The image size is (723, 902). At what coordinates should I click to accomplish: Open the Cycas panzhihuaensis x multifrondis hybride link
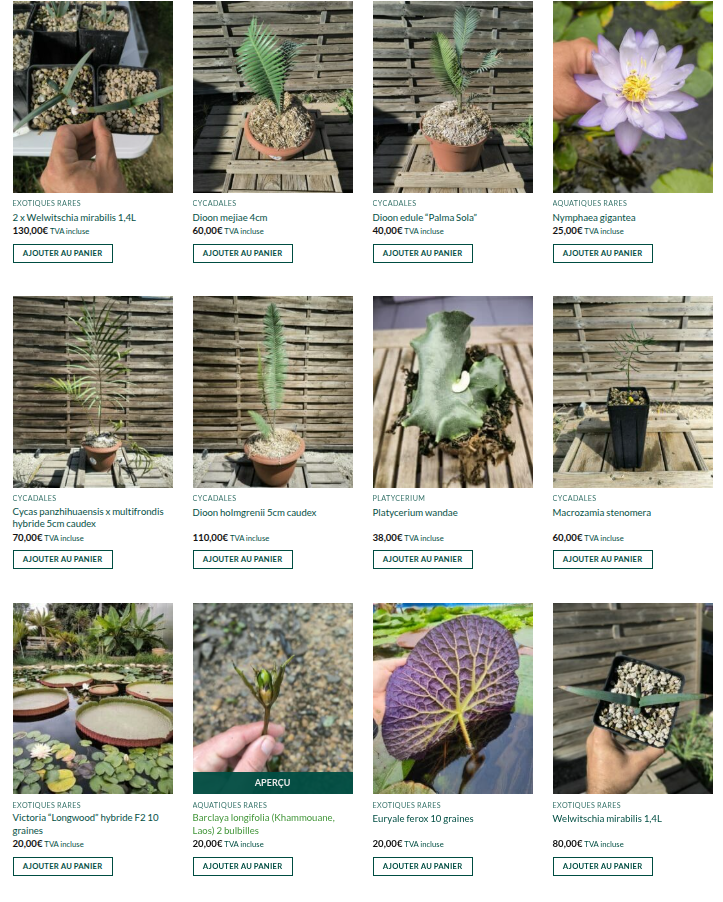point(88,518)
